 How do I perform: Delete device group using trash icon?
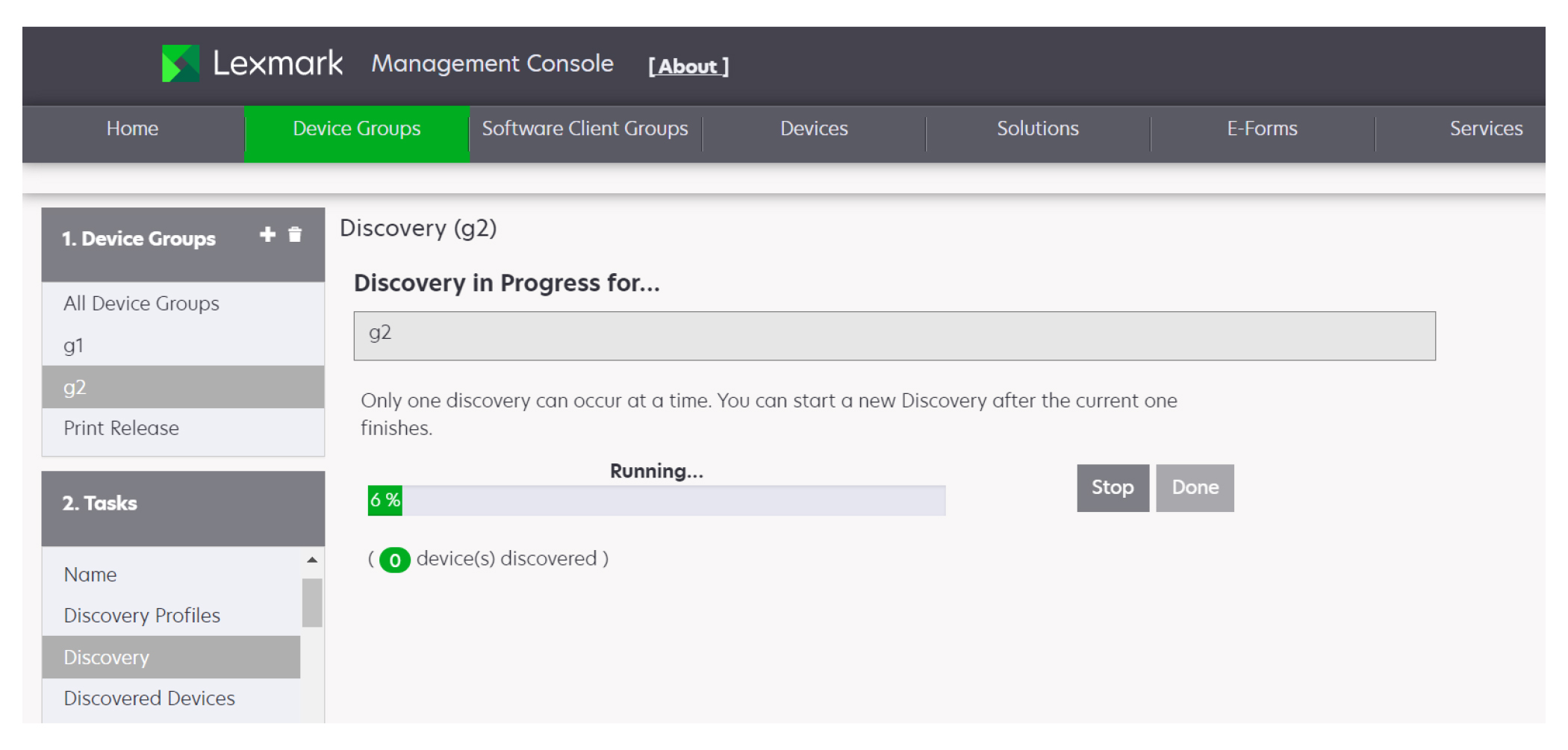point(295,235)
